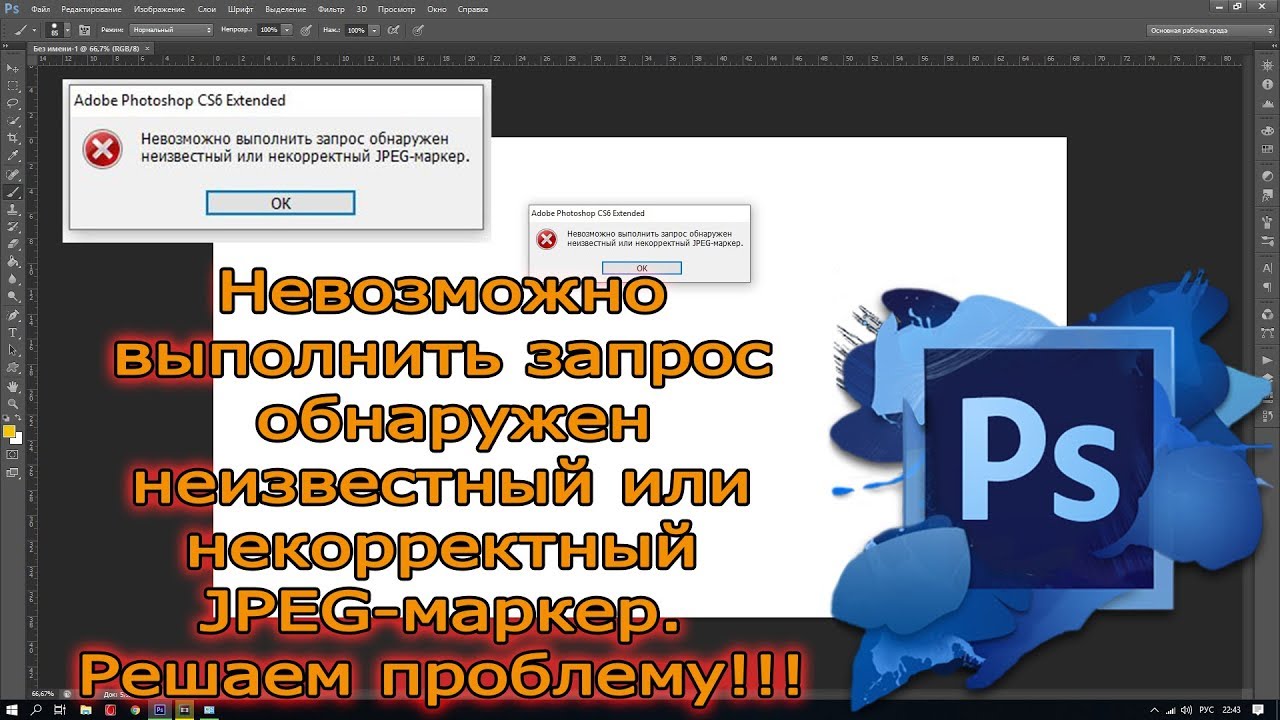This screenshot has width=1280, height=720.
Task: Select the Horizontal Type tool
Action: (x=13, y=332)
